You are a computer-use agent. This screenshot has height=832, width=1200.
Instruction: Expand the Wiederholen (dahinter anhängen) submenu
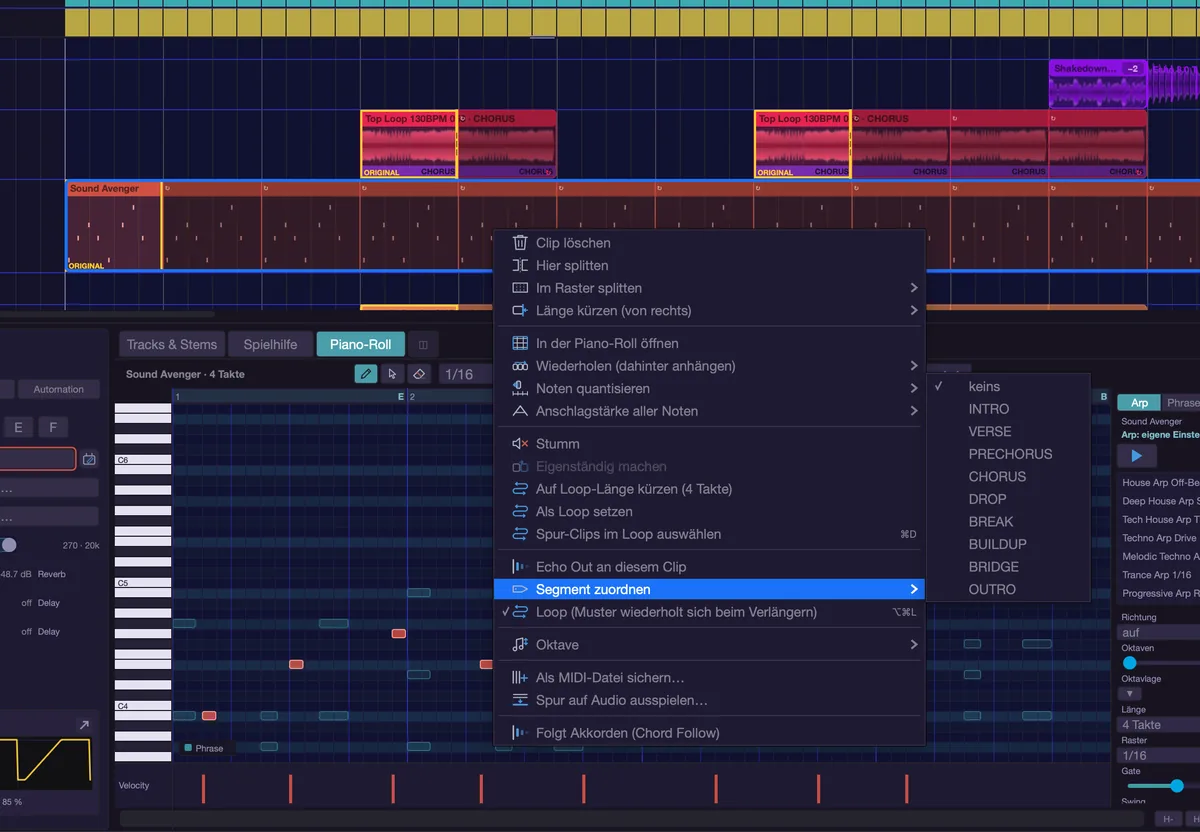710,366
